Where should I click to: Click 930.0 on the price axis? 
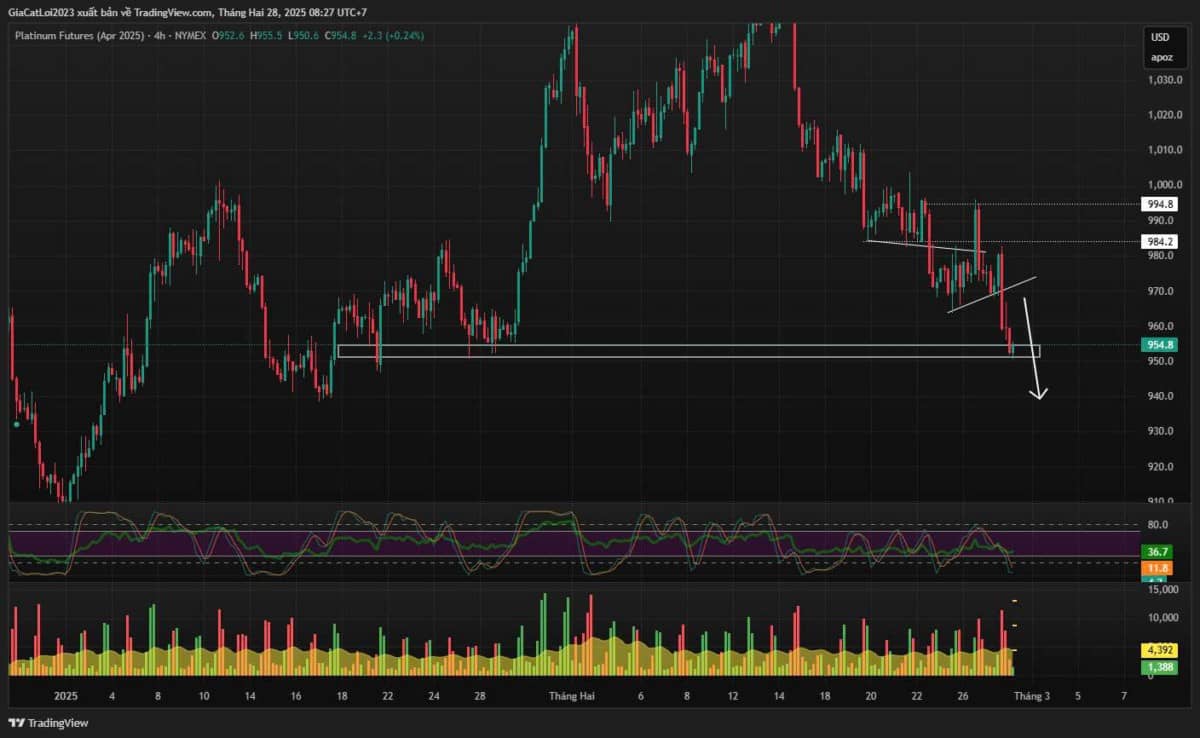coord(1160,431)
